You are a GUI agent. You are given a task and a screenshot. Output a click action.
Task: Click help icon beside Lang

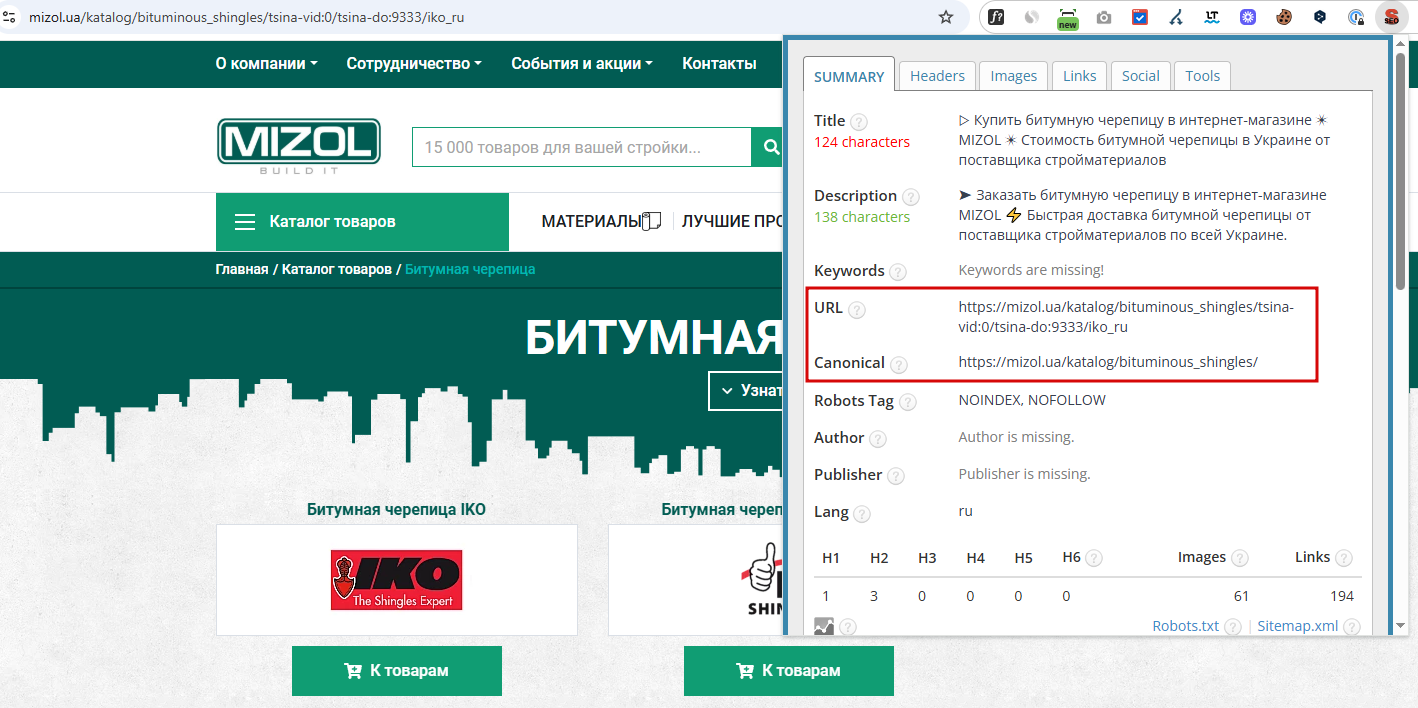tap(861, 514)
